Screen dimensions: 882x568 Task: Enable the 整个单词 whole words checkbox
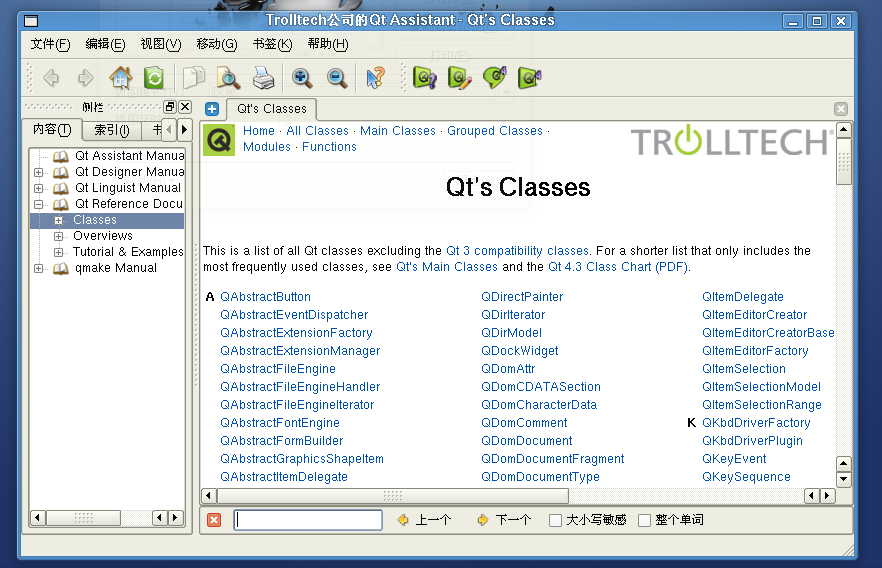(x=645, y=520)
